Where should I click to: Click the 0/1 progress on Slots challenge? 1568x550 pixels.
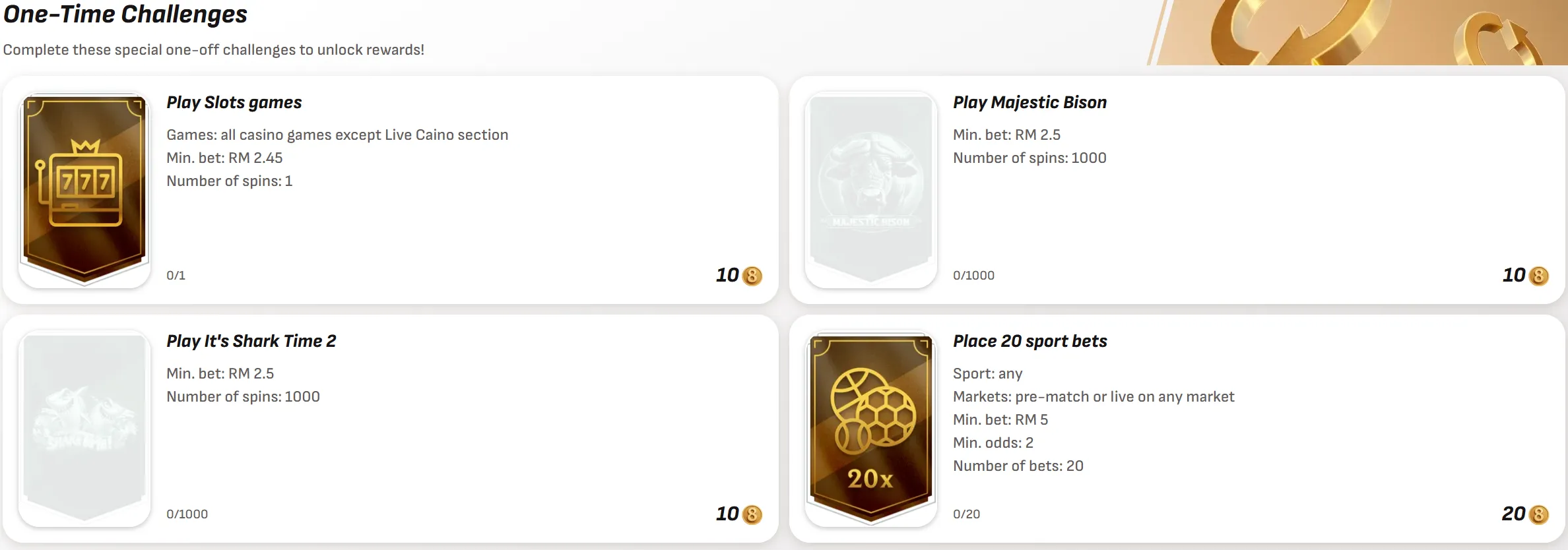(x=176, y=276)
